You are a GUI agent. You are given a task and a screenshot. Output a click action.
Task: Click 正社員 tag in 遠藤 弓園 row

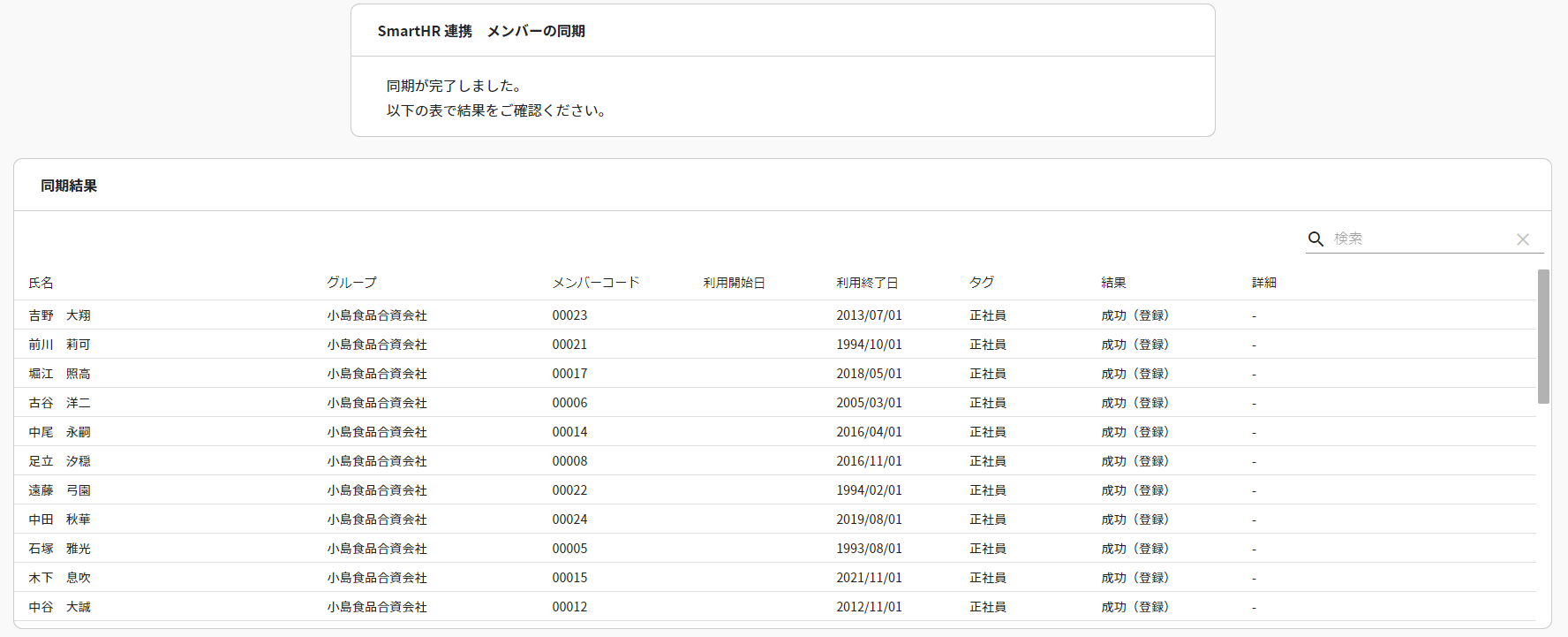tap(988, 490)
